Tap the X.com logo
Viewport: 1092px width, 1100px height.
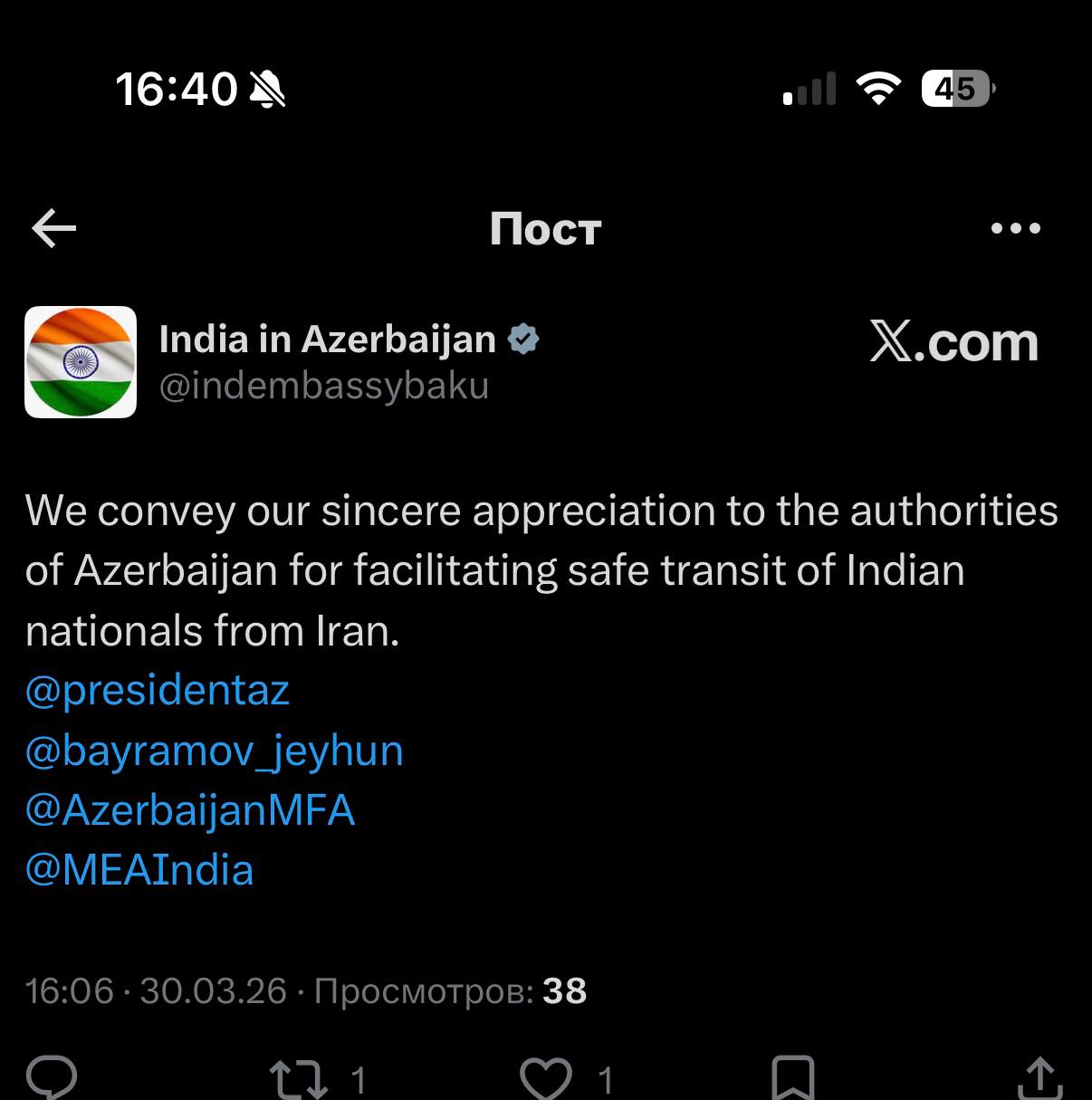pyautogui.click(x=953, y=342)
